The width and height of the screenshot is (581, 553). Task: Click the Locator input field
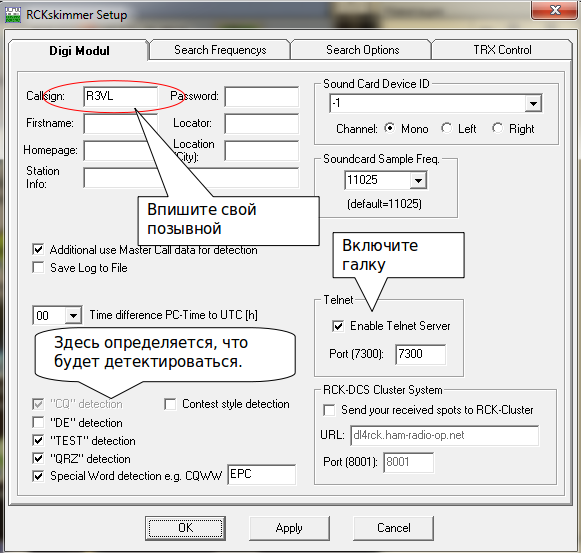(262, 123)
